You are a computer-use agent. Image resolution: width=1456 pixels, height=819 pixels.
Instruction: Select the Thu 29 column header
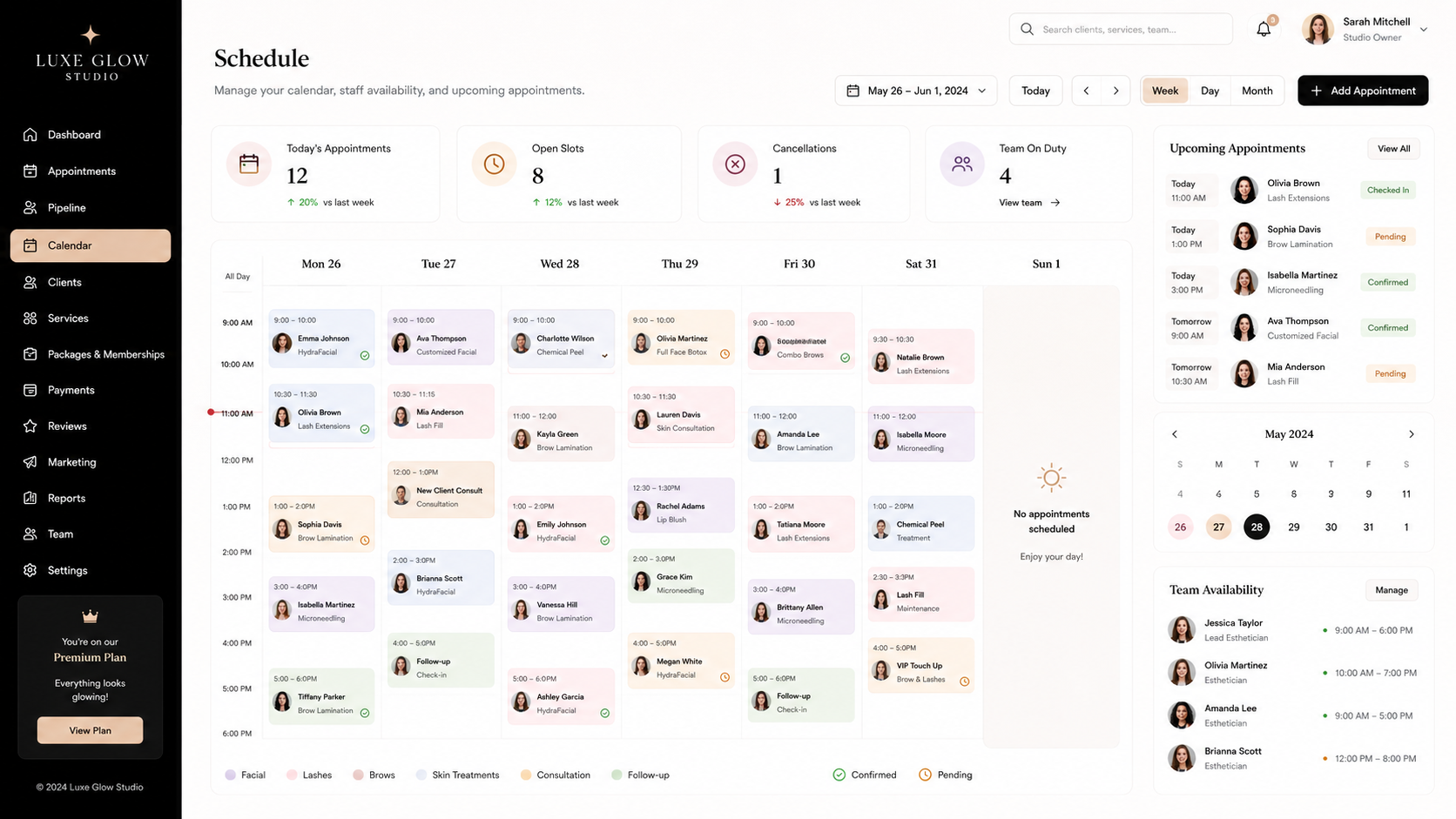click(679, 264)
